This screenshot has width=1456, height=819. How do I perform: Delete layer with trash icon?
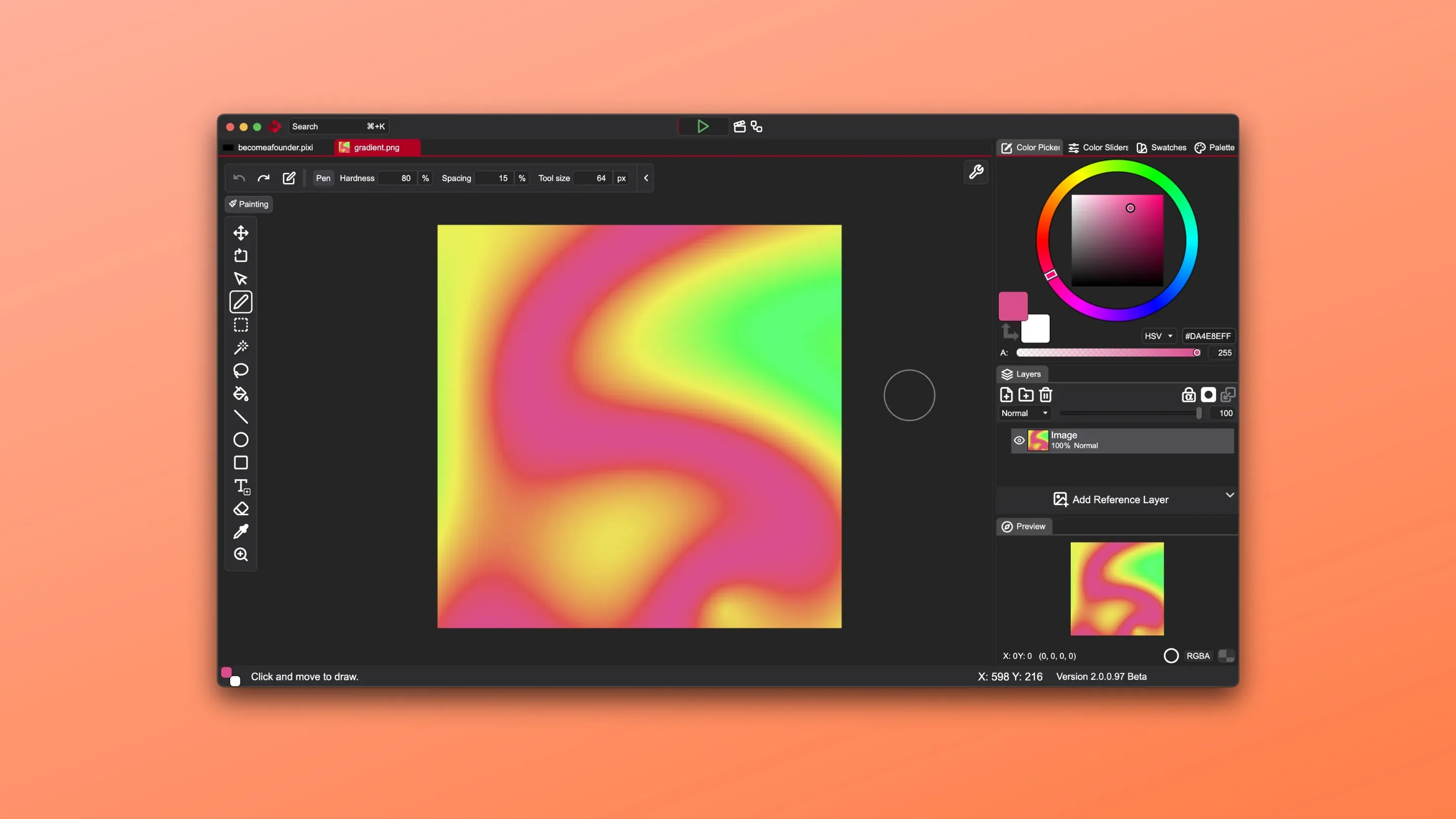click(x=1045, y=394)
